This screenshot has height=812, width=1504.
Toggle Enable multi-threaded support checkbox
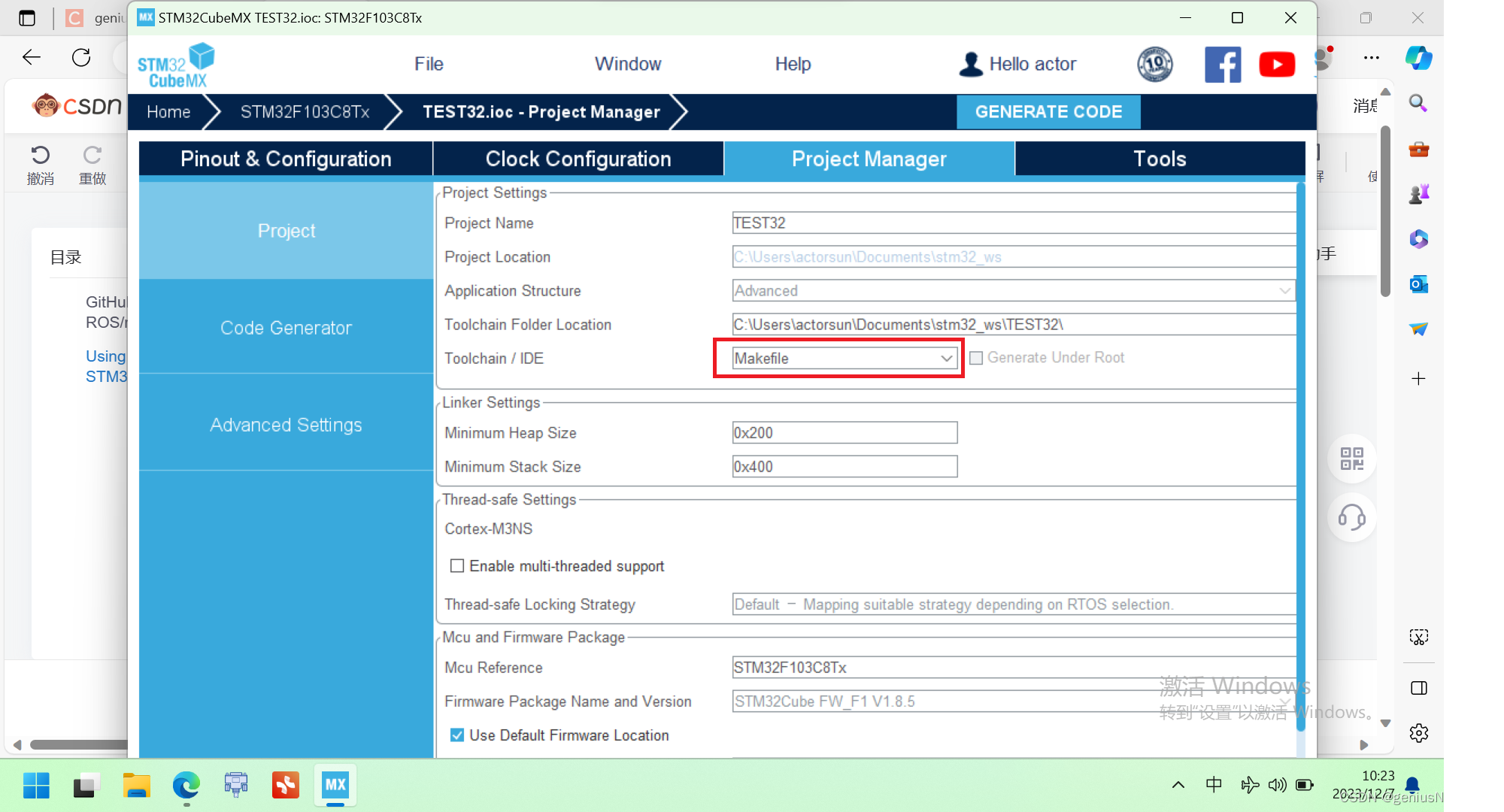tap(456, 566)
